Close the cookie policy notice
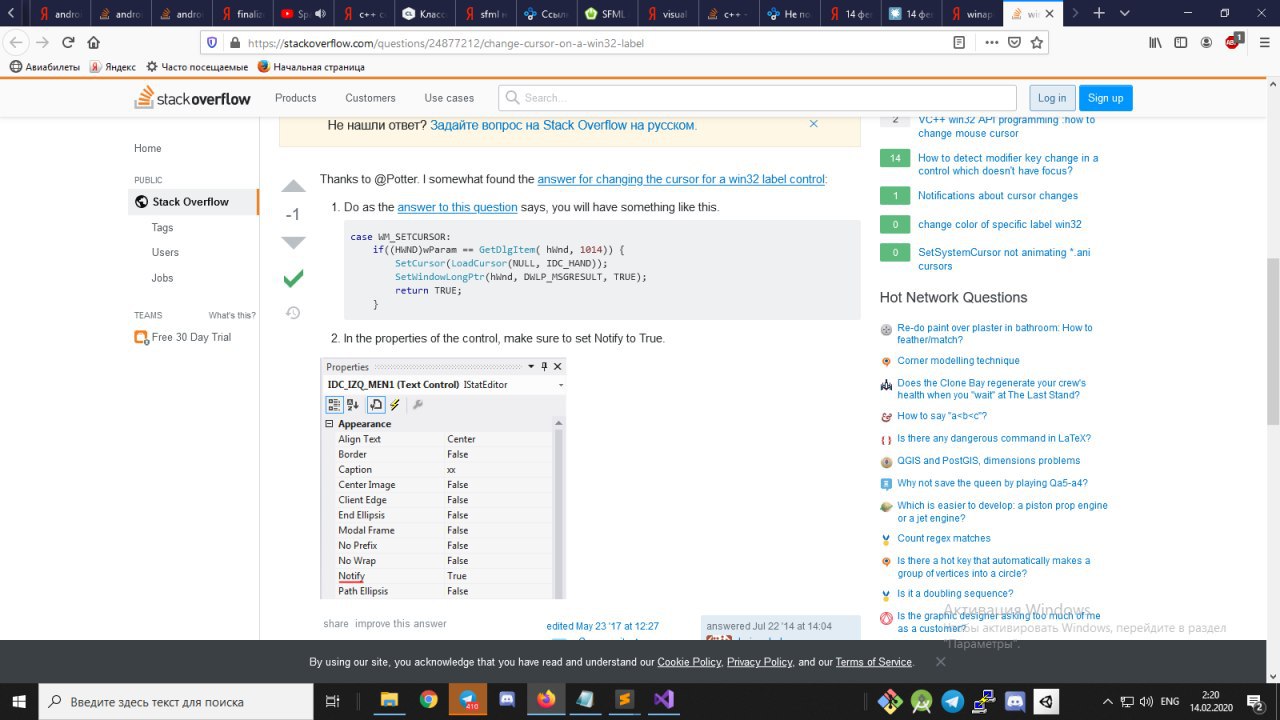The height and width of the screenshot is (720, 1280). (941, 662)
